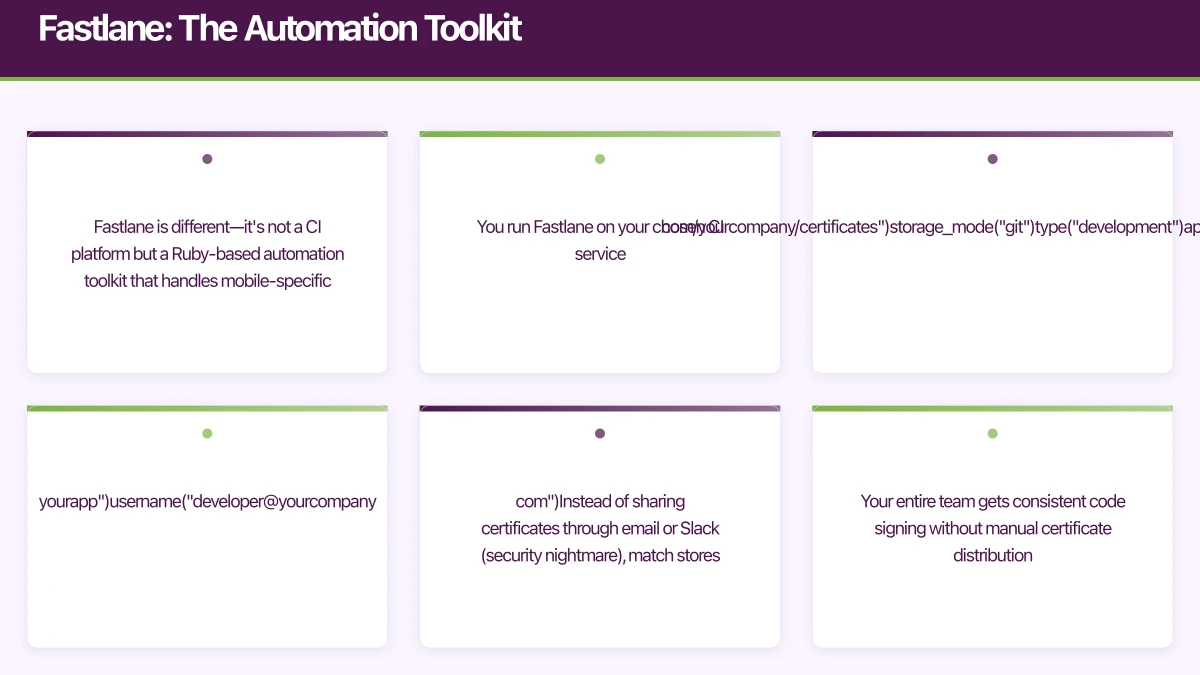Click the card mentioning manual certificate distribution

pyautogui.click(x=992, y=528)
